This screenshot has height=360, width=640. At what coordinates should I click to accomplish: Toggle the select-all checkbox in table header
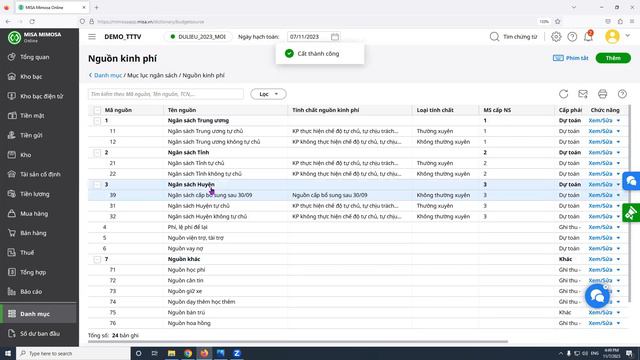(97, 110)
